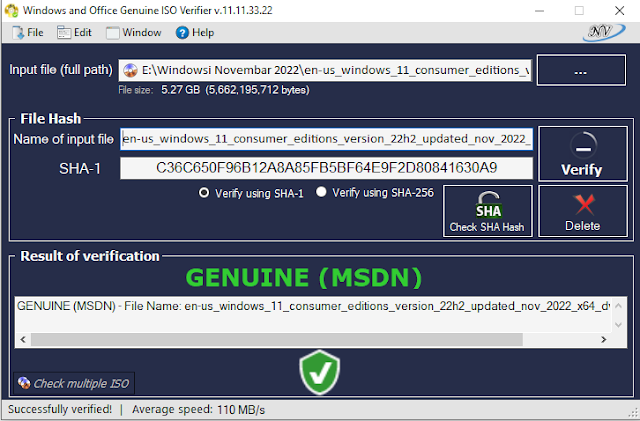Click the scroll left arrow in results

tap(23, 340)
